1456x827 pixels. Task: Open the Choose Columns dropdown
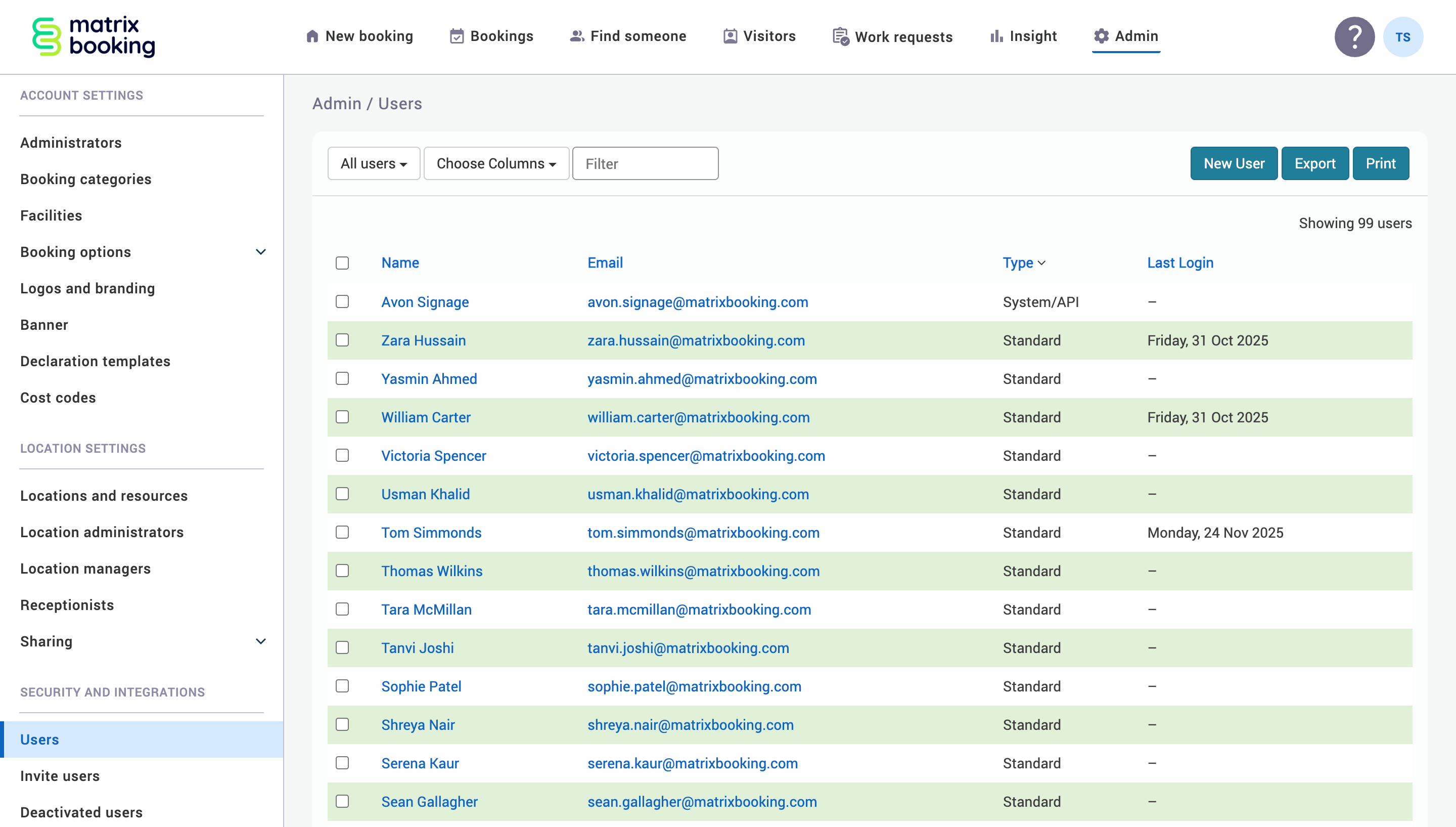tap(495, 163)
